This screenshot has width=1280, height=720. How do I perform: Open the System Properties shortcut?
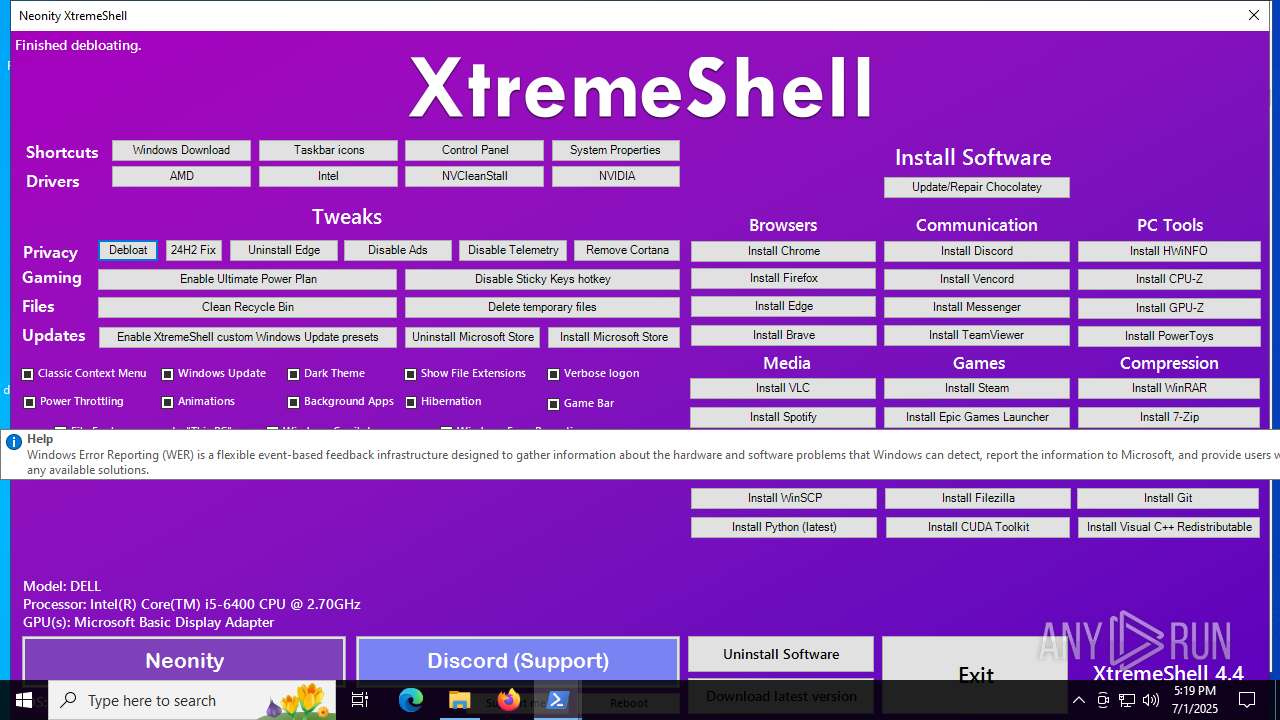click(615, 150)
